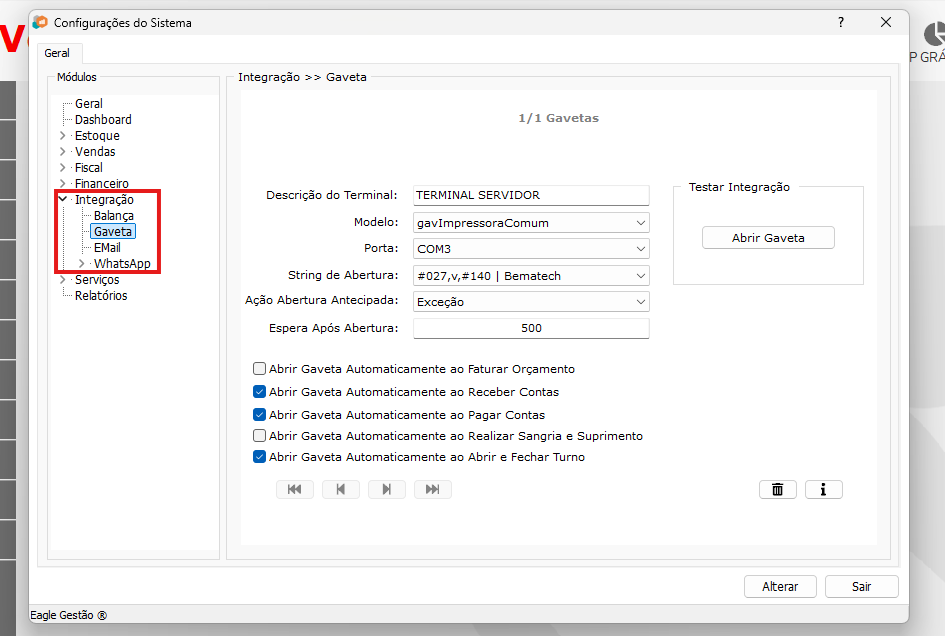945x636 pixels.
Task: Click the trash delete icon button
Action: click(x=777, y=489)
